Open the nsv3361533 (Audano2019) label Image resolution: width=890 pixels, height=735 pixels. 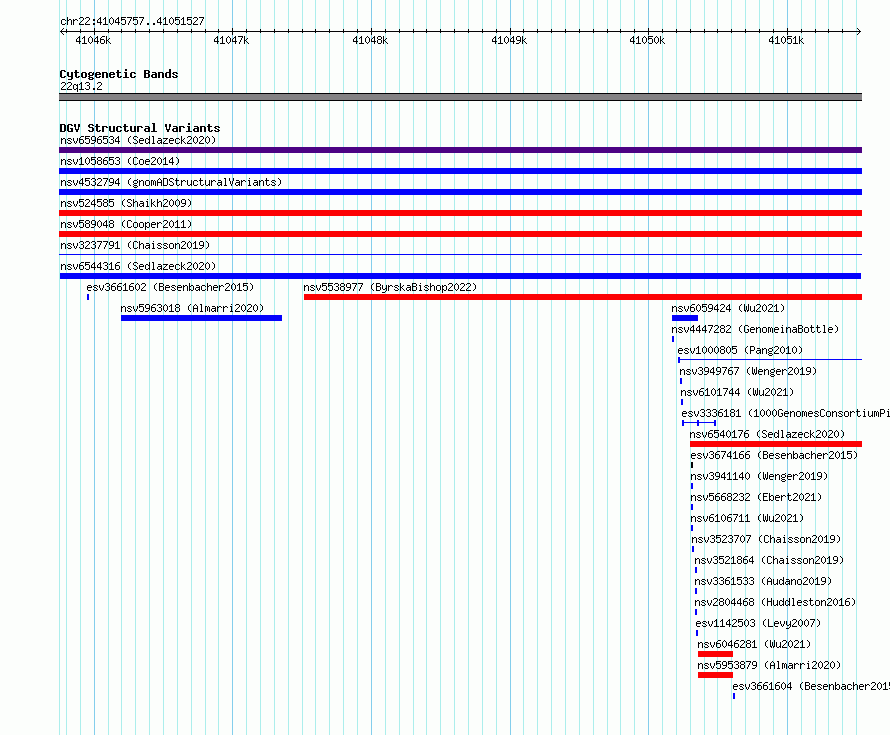pyautogui.click(x=763, y=581)
